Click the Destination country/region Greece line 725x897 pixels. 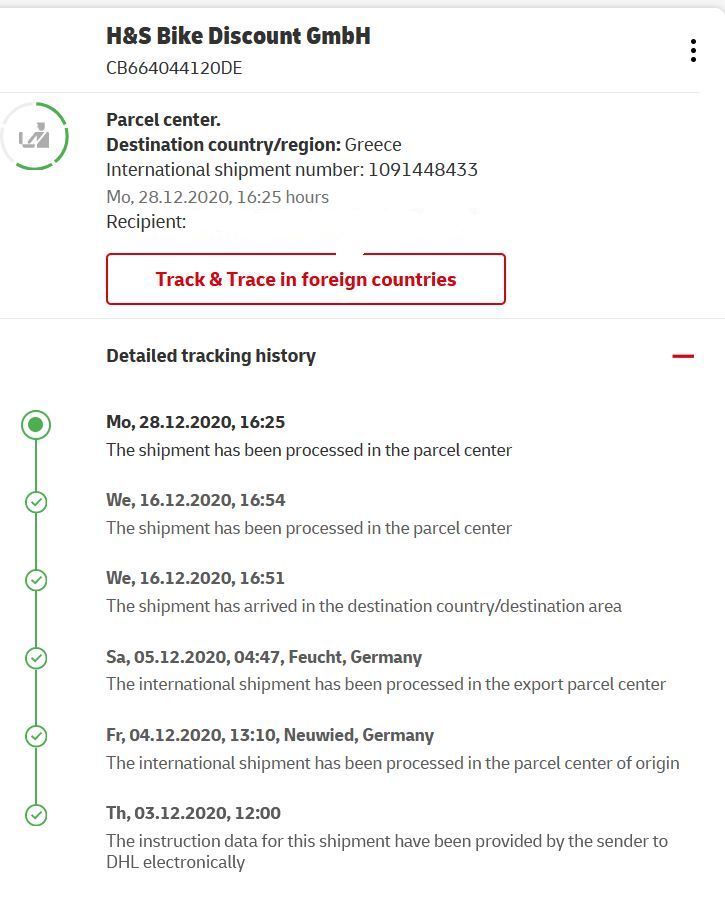click(x=254, y=145)
